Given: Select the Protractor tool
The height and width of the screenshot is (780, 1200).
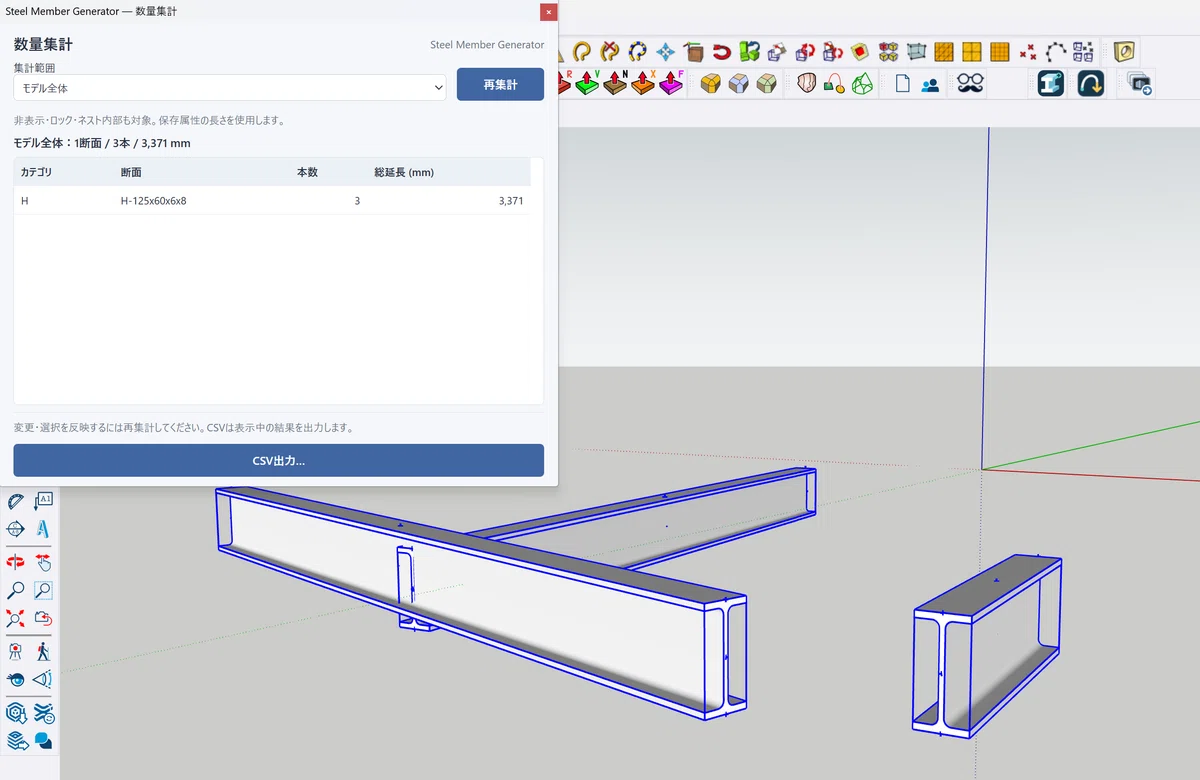Looking at the screenshot, I should click(x=15, y=500).
